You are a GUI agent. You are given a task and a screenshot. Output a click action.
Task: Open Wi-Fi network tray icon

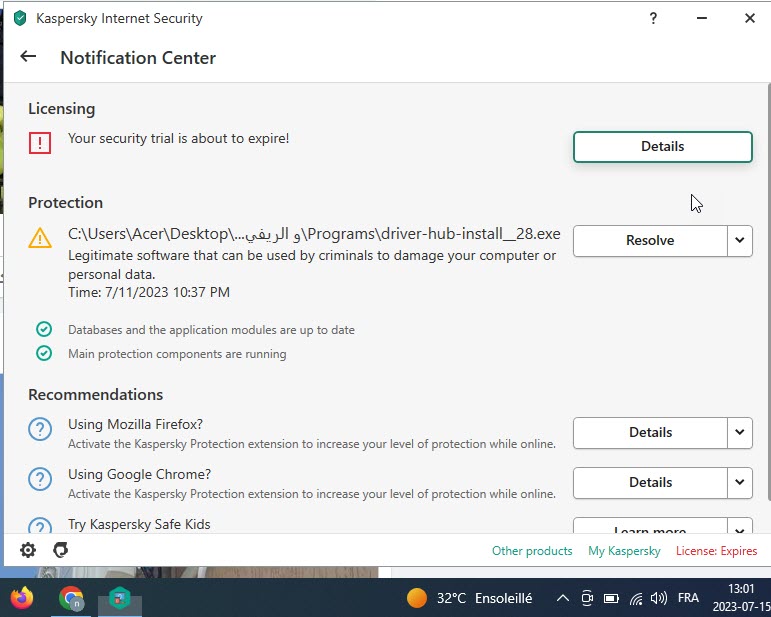point(636,598)
